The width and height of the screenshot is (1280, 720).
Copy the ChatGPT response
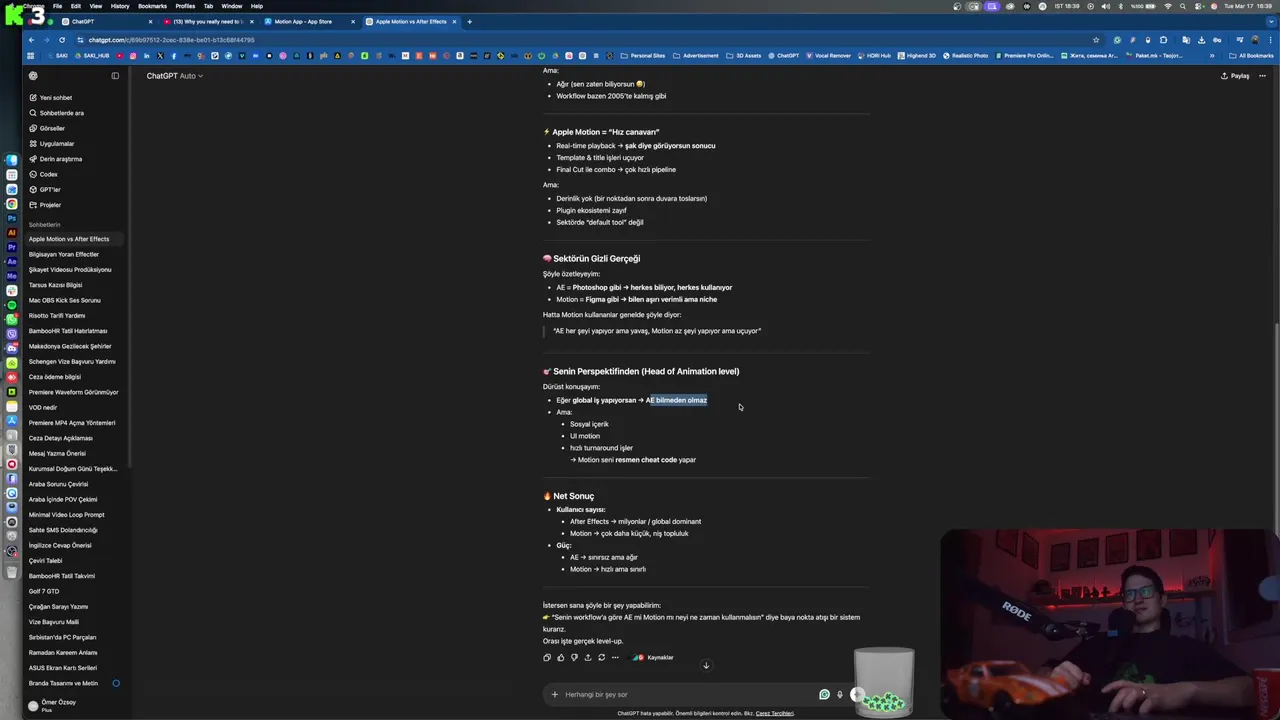point(546,657)
